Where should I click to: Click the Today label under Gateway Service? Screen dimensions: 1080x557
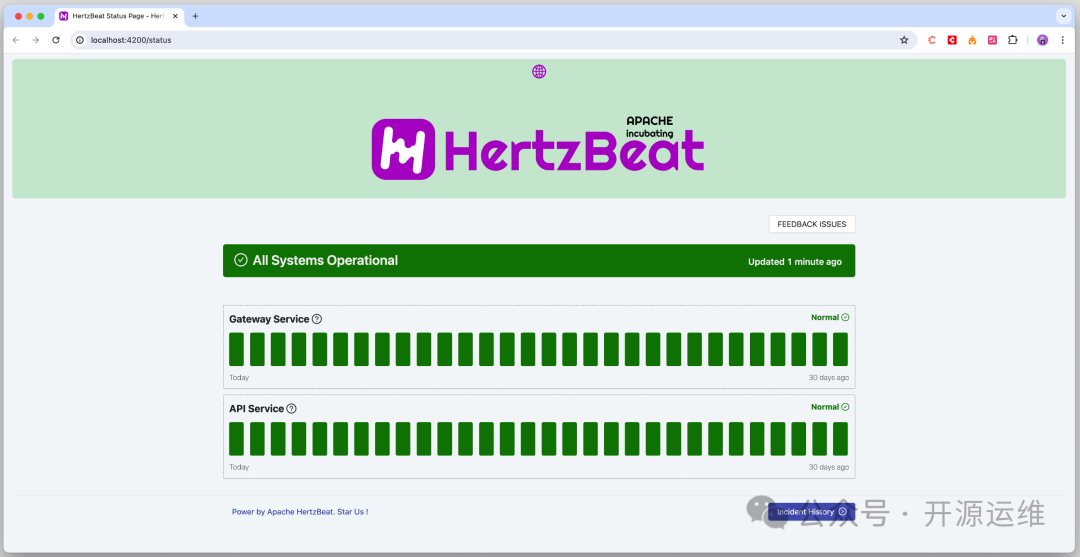pos(239,377)
